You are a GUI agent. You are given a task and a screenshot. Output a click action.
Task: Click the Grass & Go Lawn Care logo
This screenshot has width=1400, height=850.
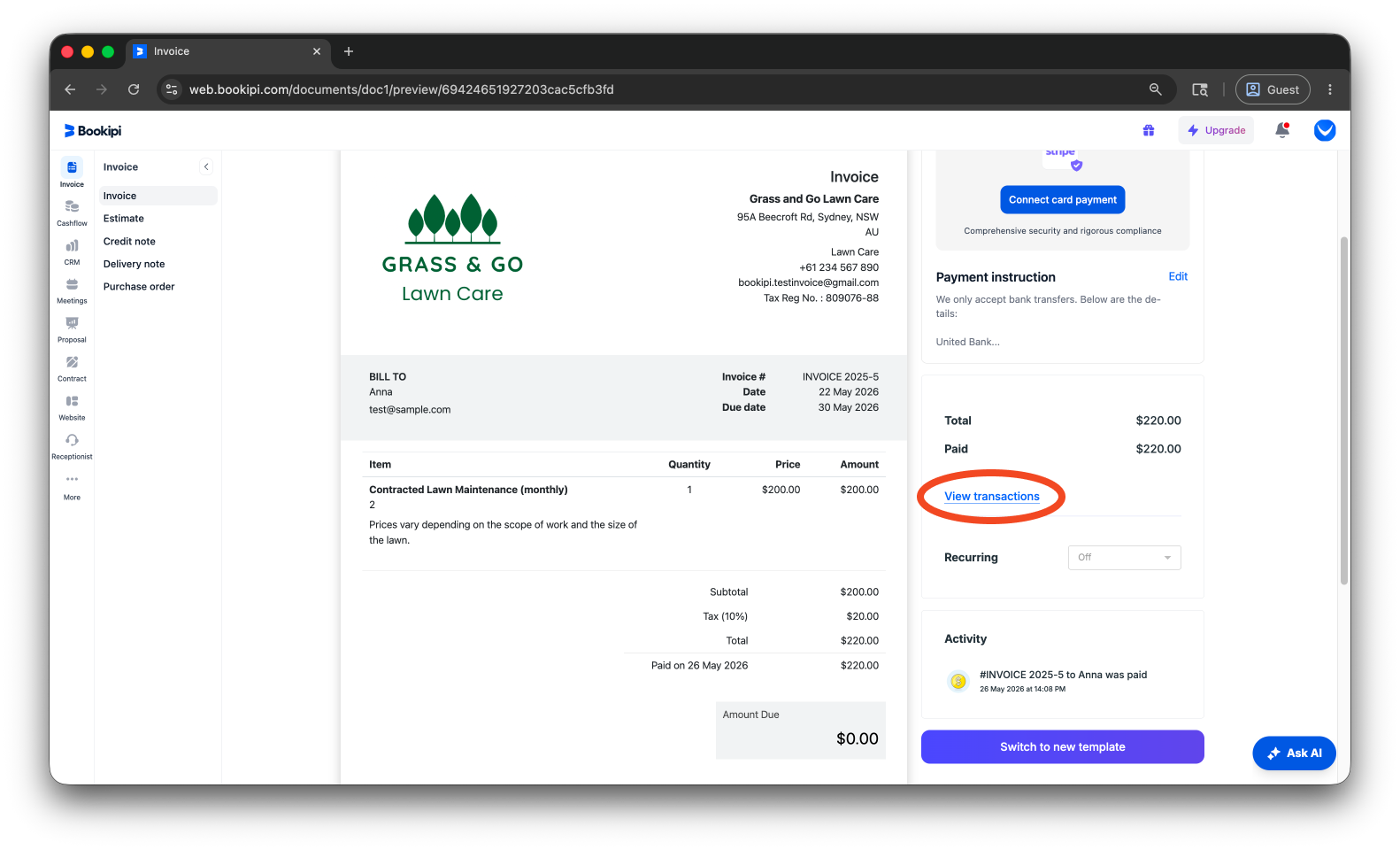[x=452, y=249]
